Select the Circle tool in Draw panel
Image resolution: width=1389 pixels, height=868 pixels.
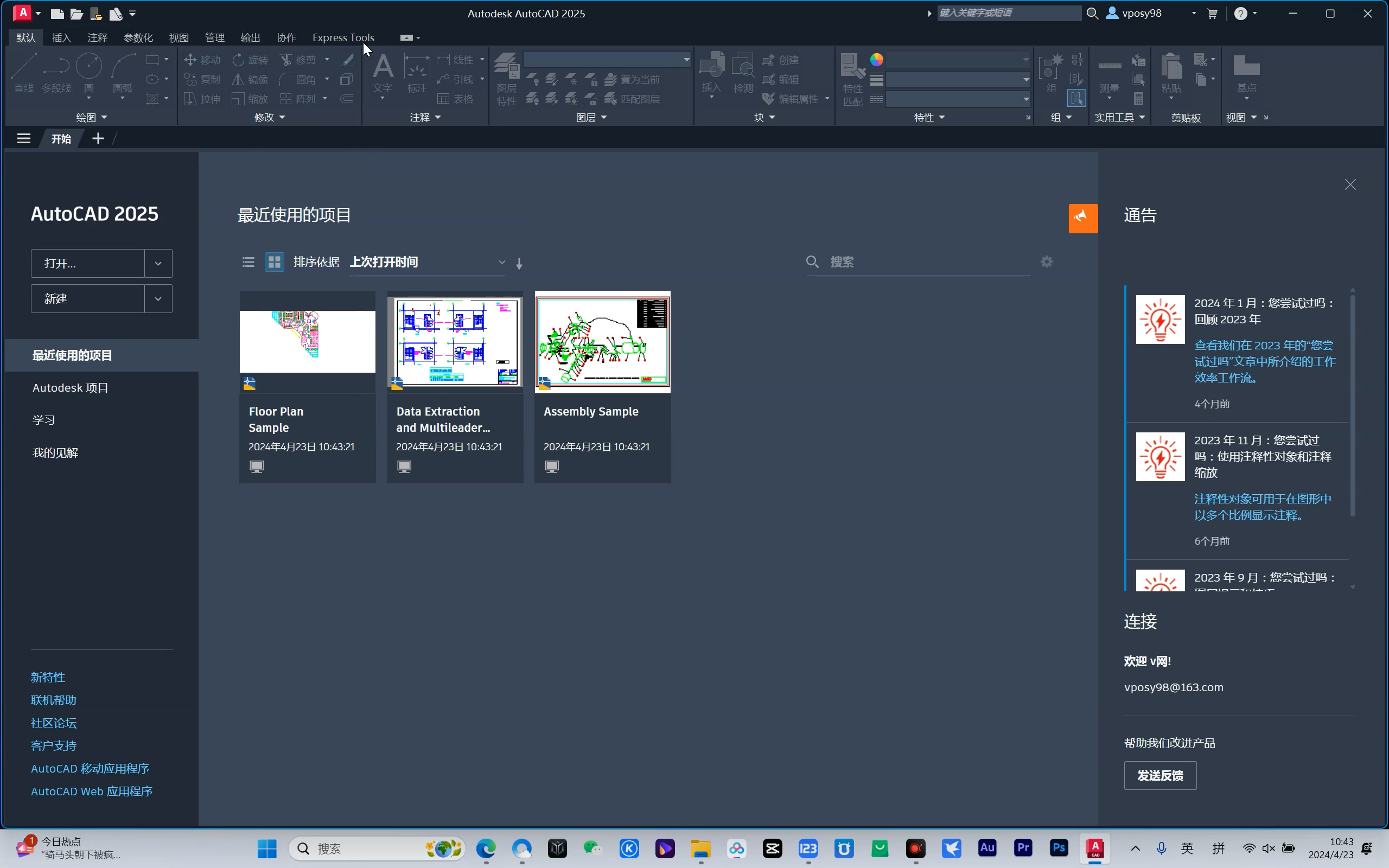click(89, 72)
